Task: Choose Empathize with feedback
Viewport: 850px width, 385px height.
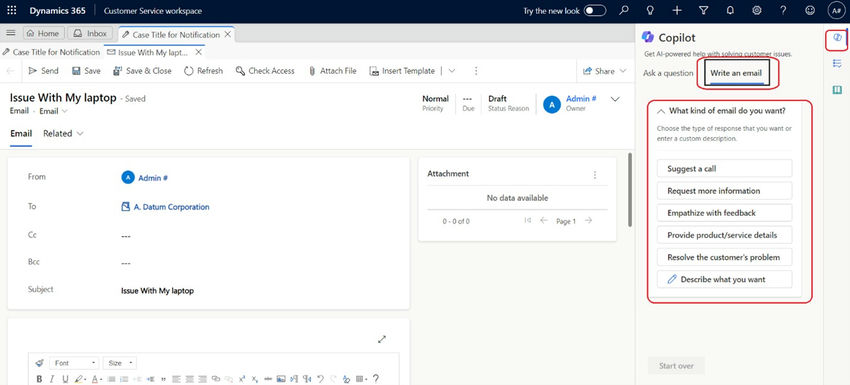Action: click(x=724, y=213)
